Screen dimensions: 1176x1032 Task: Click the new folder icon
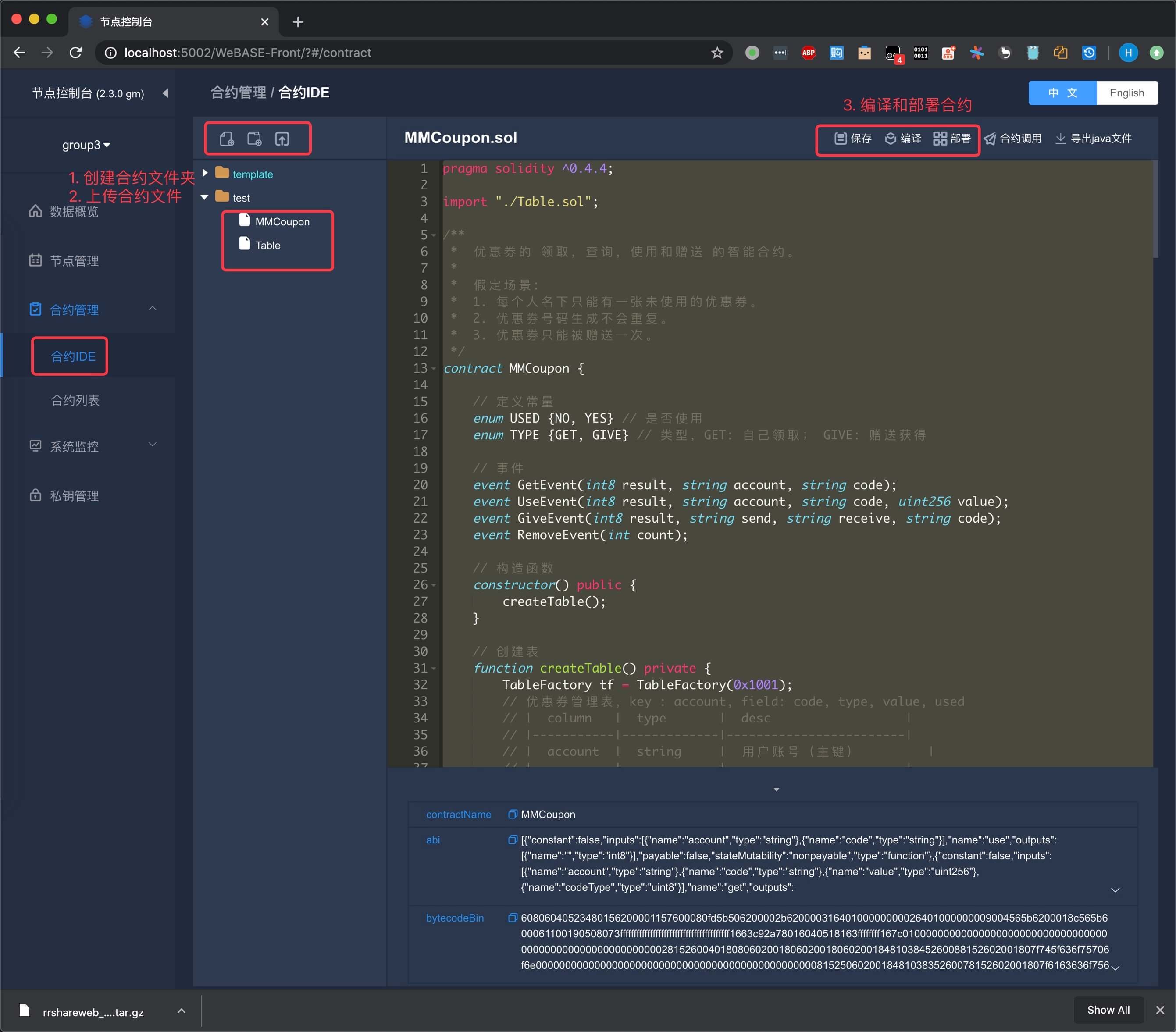pyautogui.click(x=254, y=139)
